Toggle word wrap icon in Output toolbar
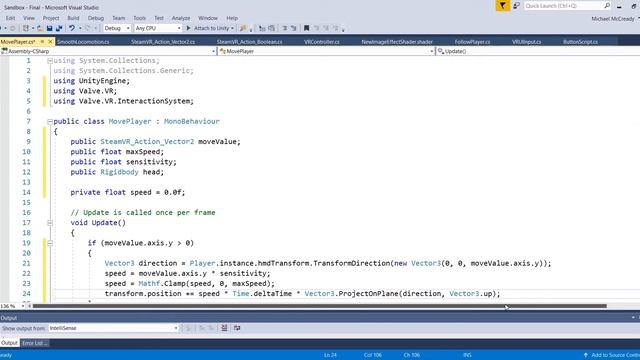 (237, 328)
